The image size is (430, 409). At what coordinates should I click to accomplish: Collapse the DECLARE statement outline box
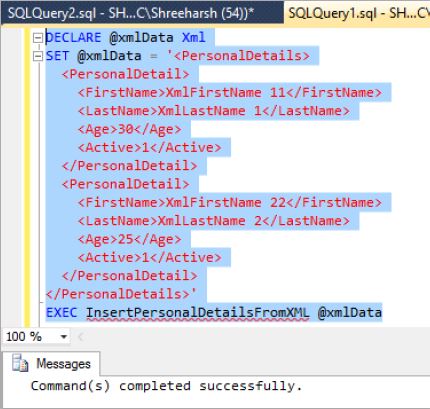38,38
